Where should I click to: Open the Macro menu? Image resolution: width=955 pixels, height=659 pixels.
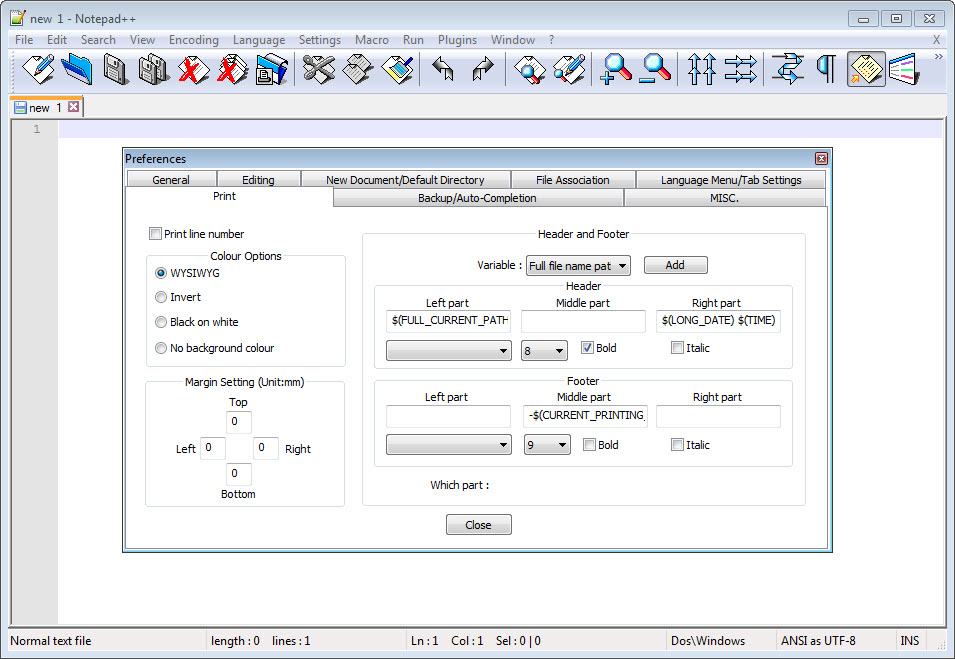[372, 40]
